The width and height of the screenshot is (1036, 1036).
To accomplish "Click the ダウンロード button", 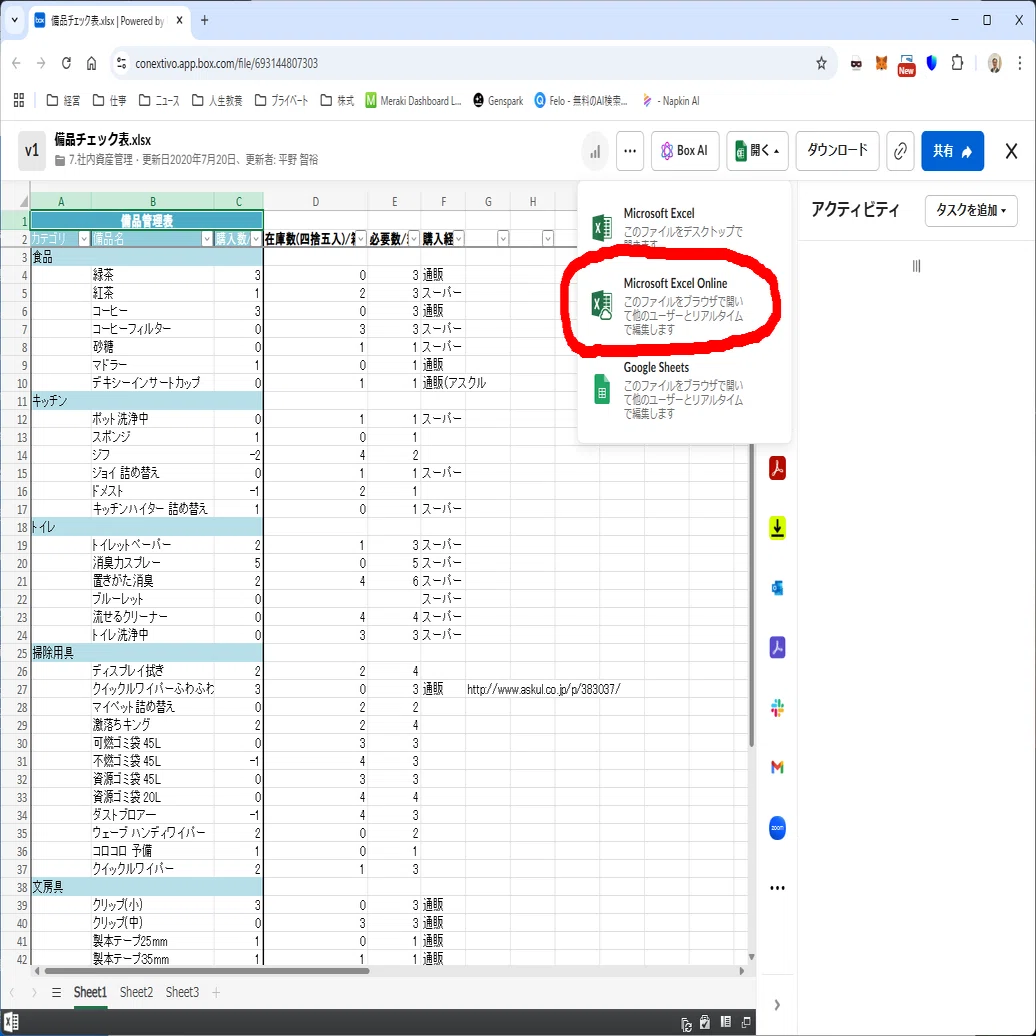I will pos(837,151).
